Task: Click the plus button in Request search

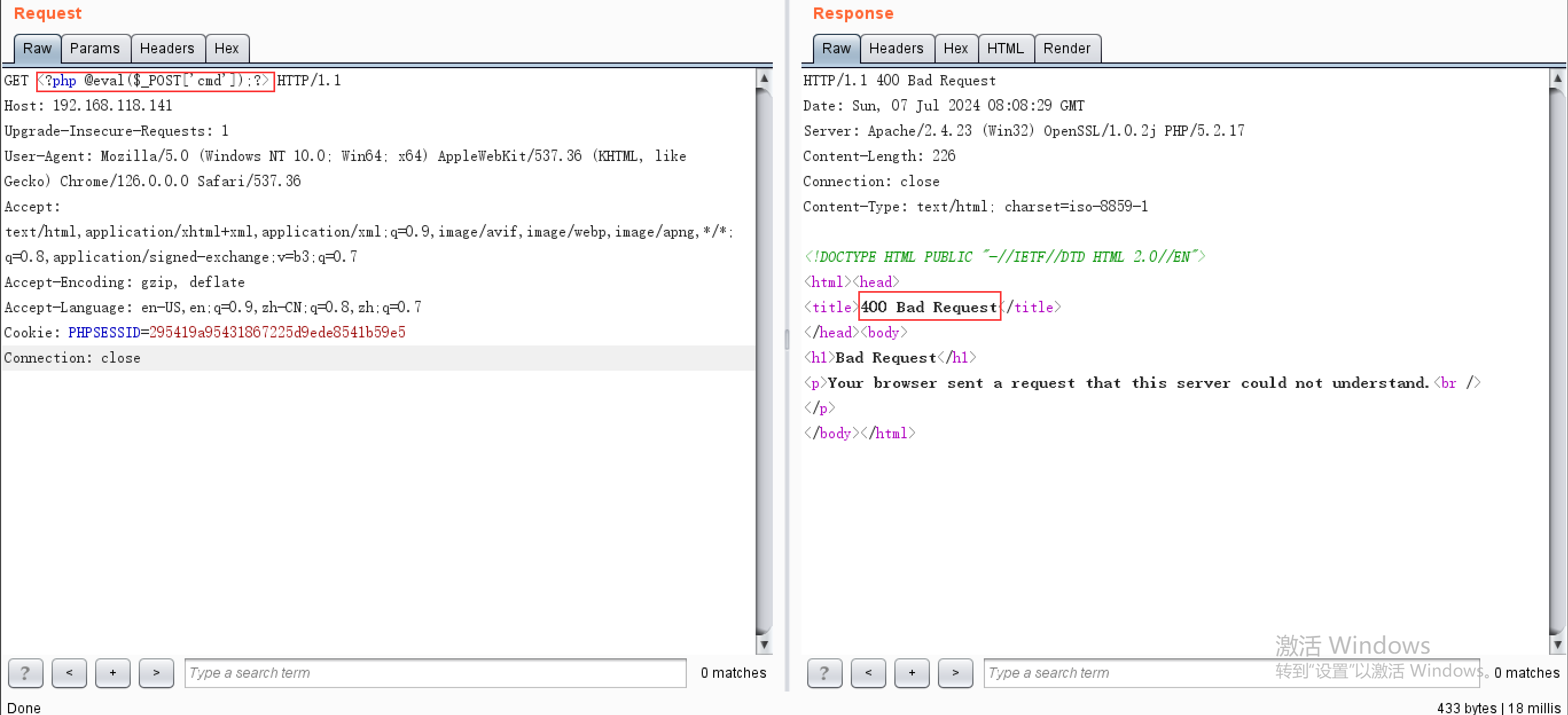Action: pyautogui.click(x=112, y=673)
